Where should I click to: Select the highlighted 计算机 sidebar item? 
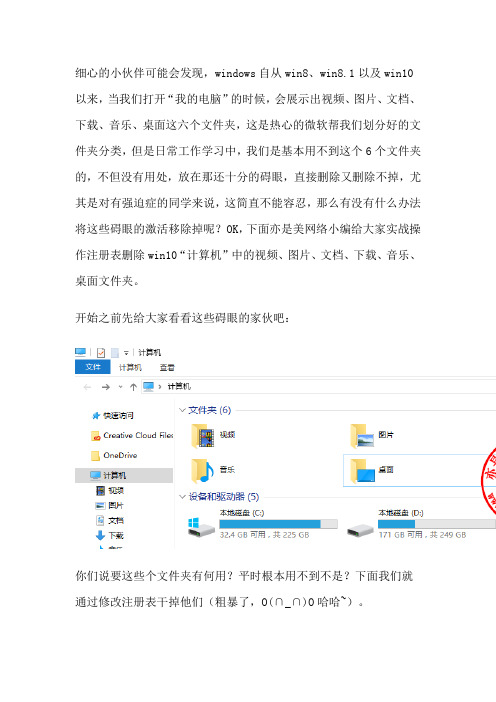pyautogui.click(x=124, y=475)
